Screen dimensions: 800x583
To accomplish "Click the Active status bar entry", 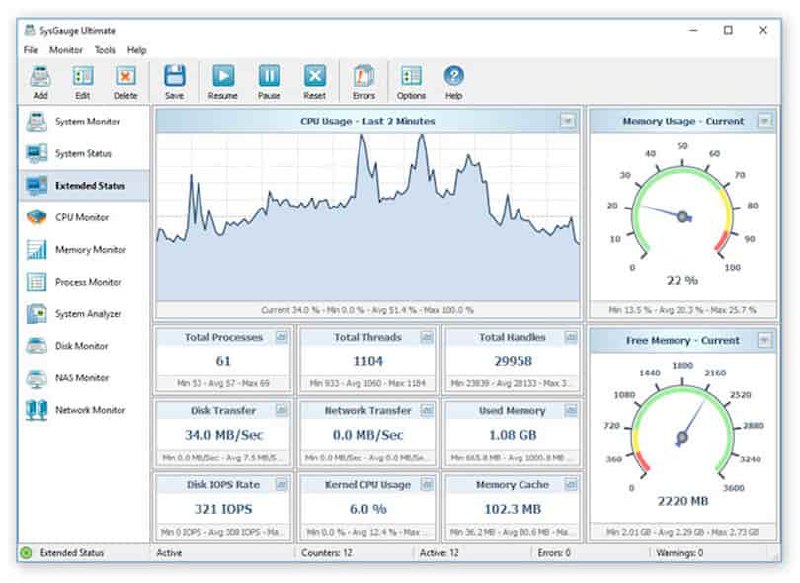I will (x=169, y=552).
